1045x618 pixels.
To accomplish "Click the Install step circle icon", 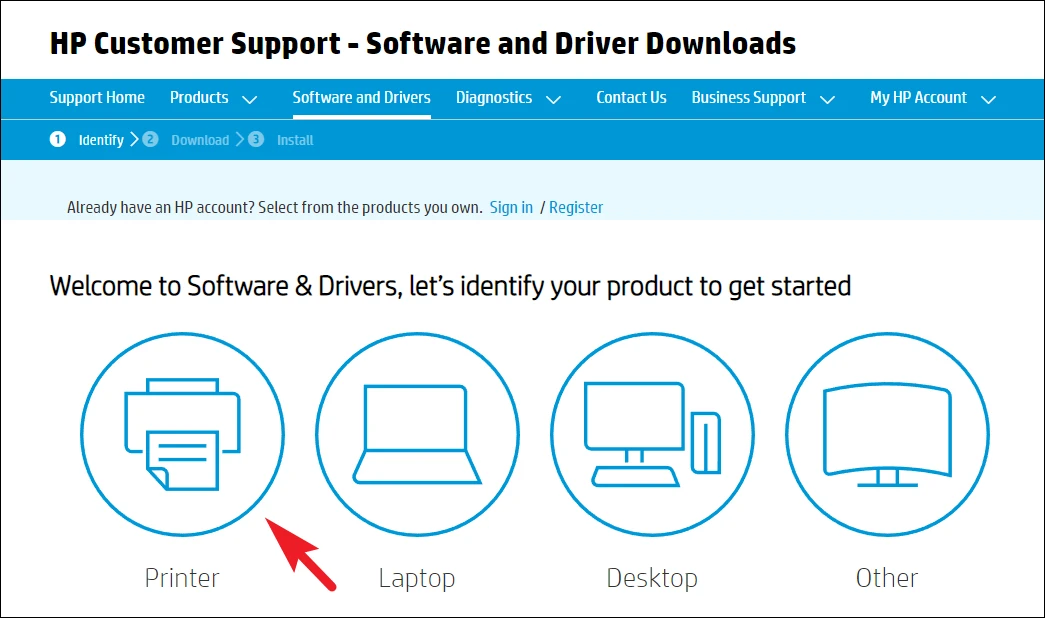I will click(256, 140).
